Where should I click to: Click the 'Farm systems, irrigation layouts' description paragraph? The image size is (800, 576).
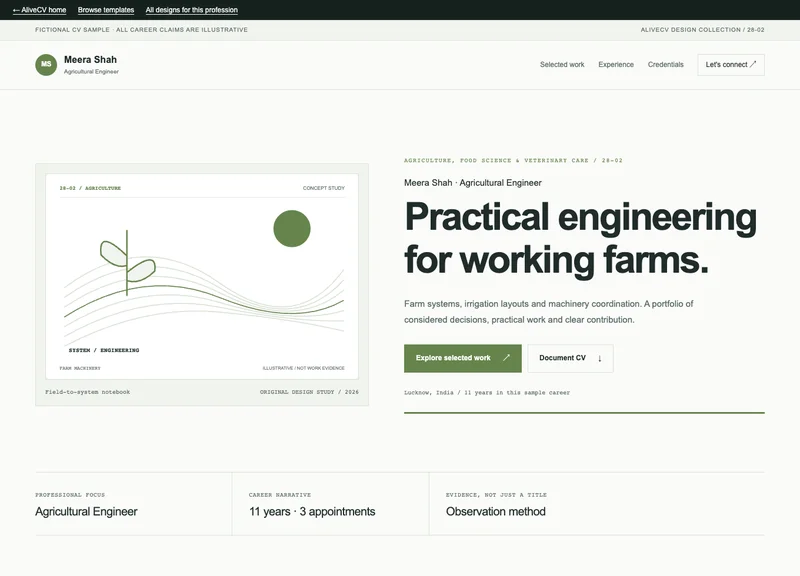click(x=548, y=312)
